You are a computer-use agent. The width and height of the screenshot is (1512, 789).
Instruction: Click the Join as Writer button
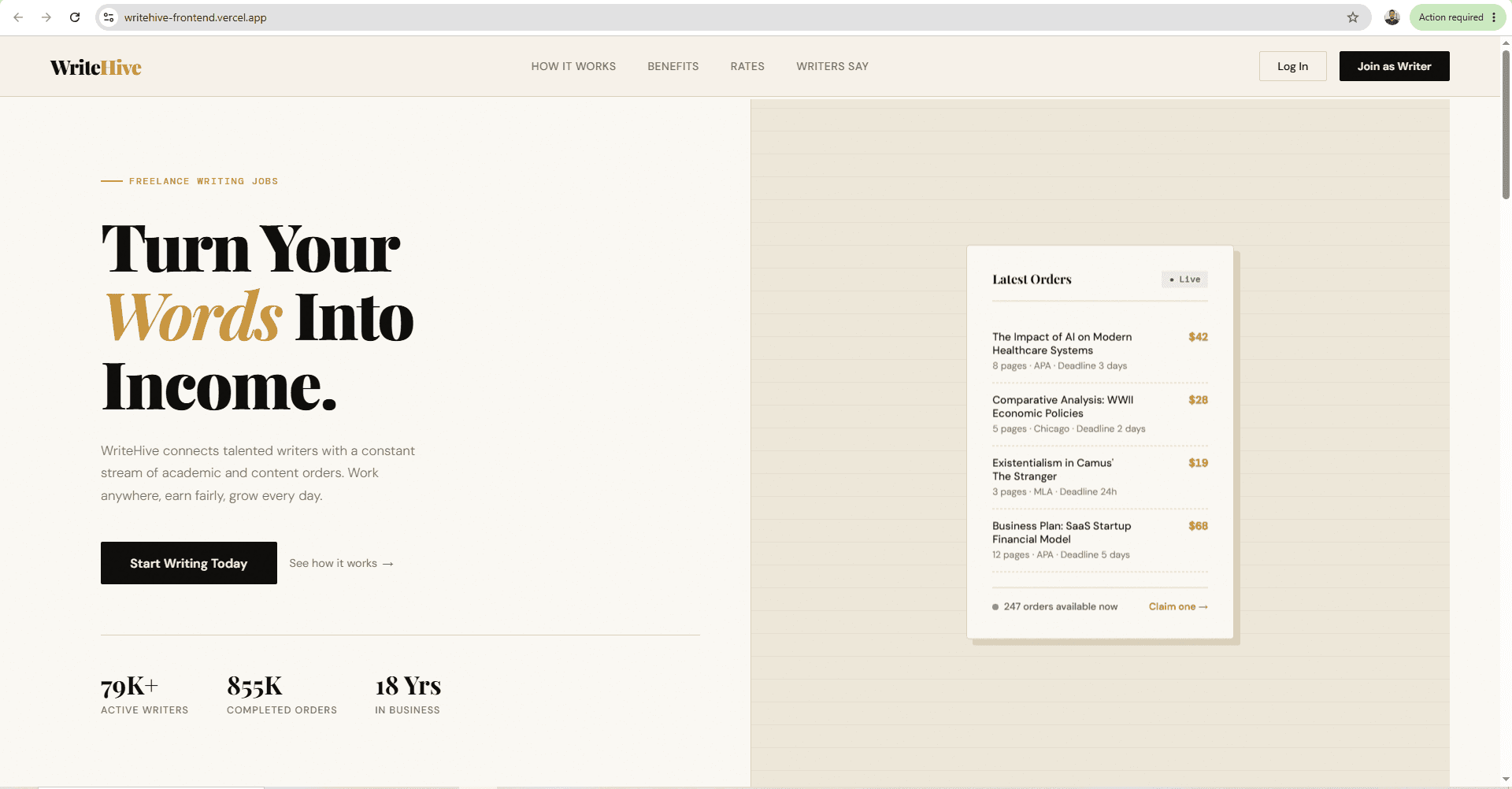point(1395,66)
